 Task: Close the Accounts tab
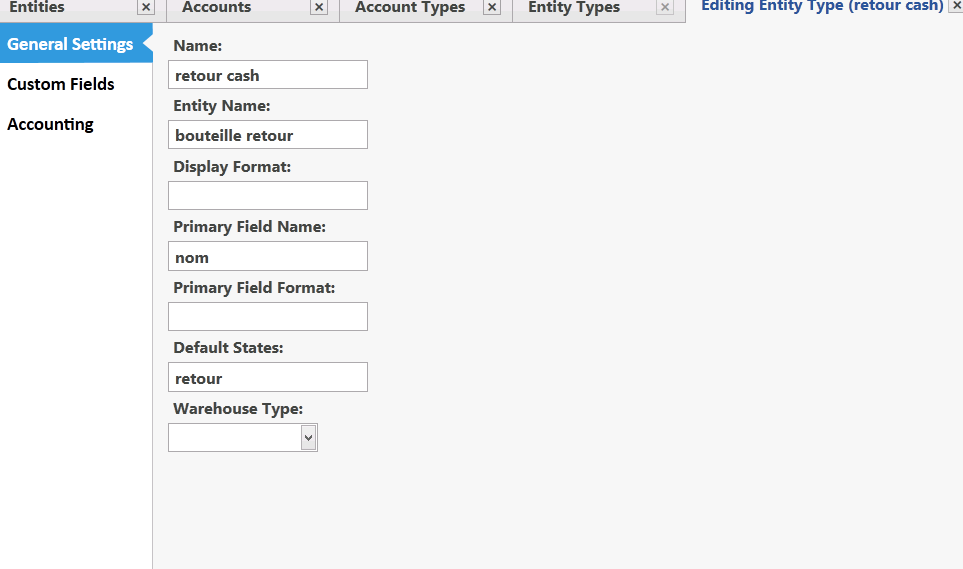click(x=319, y=7)
